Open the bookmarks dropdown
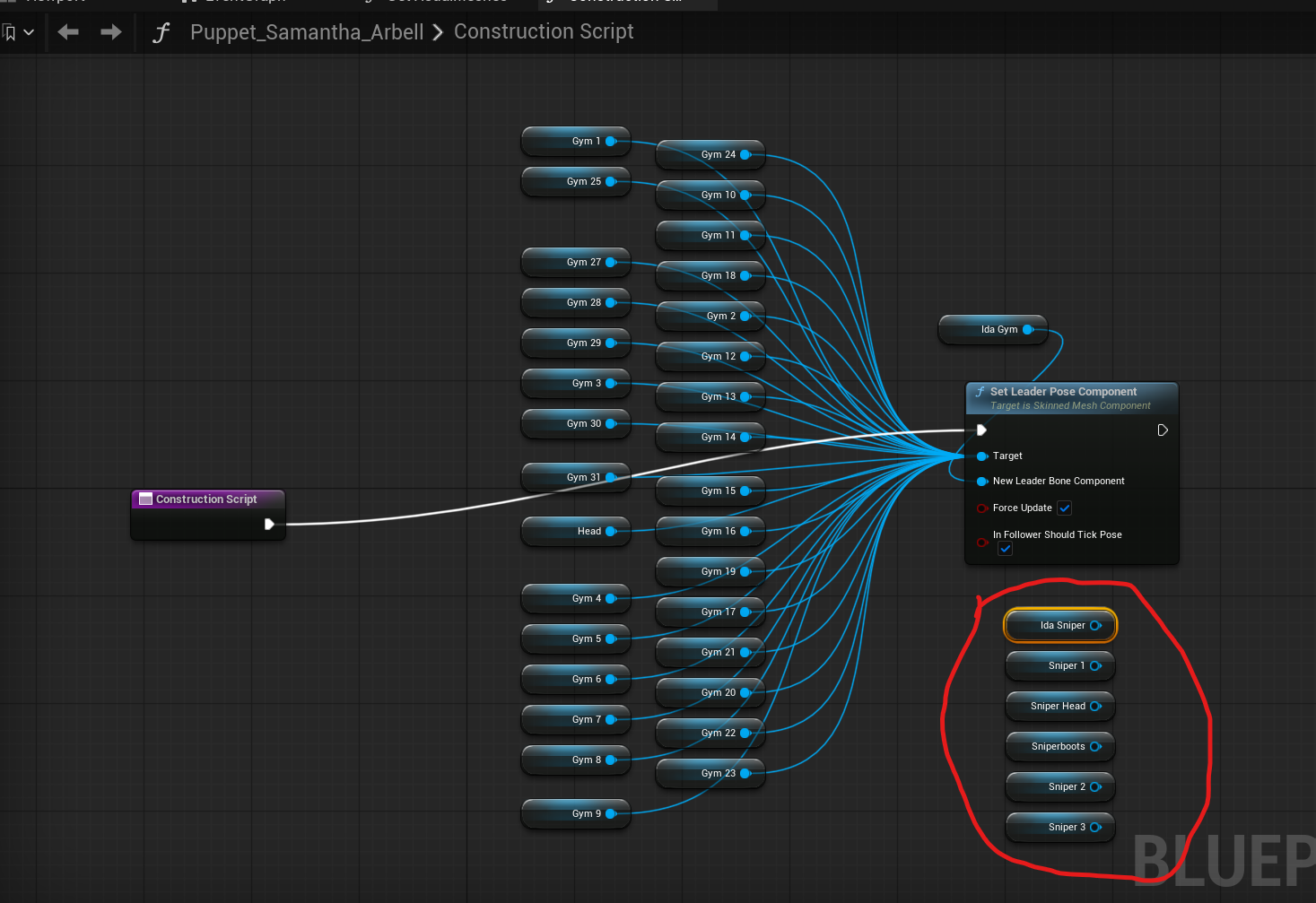Image resolution: width=1316 pixels, height=903 pixels. (19, 33)
